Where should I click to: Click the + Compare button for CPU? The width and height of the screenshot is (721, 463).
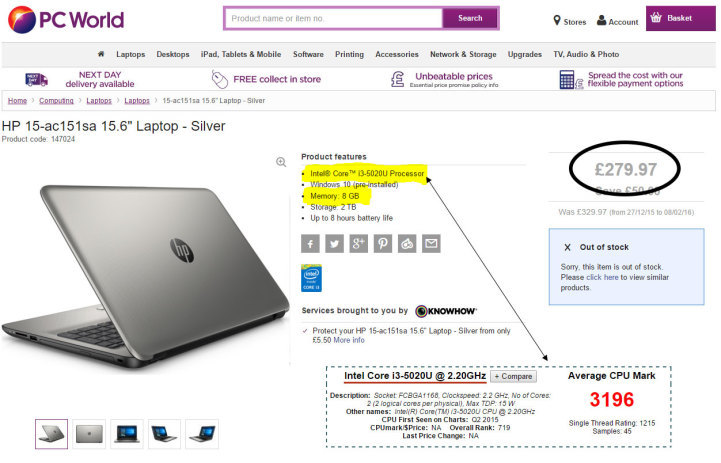click(x=513, y=377)
